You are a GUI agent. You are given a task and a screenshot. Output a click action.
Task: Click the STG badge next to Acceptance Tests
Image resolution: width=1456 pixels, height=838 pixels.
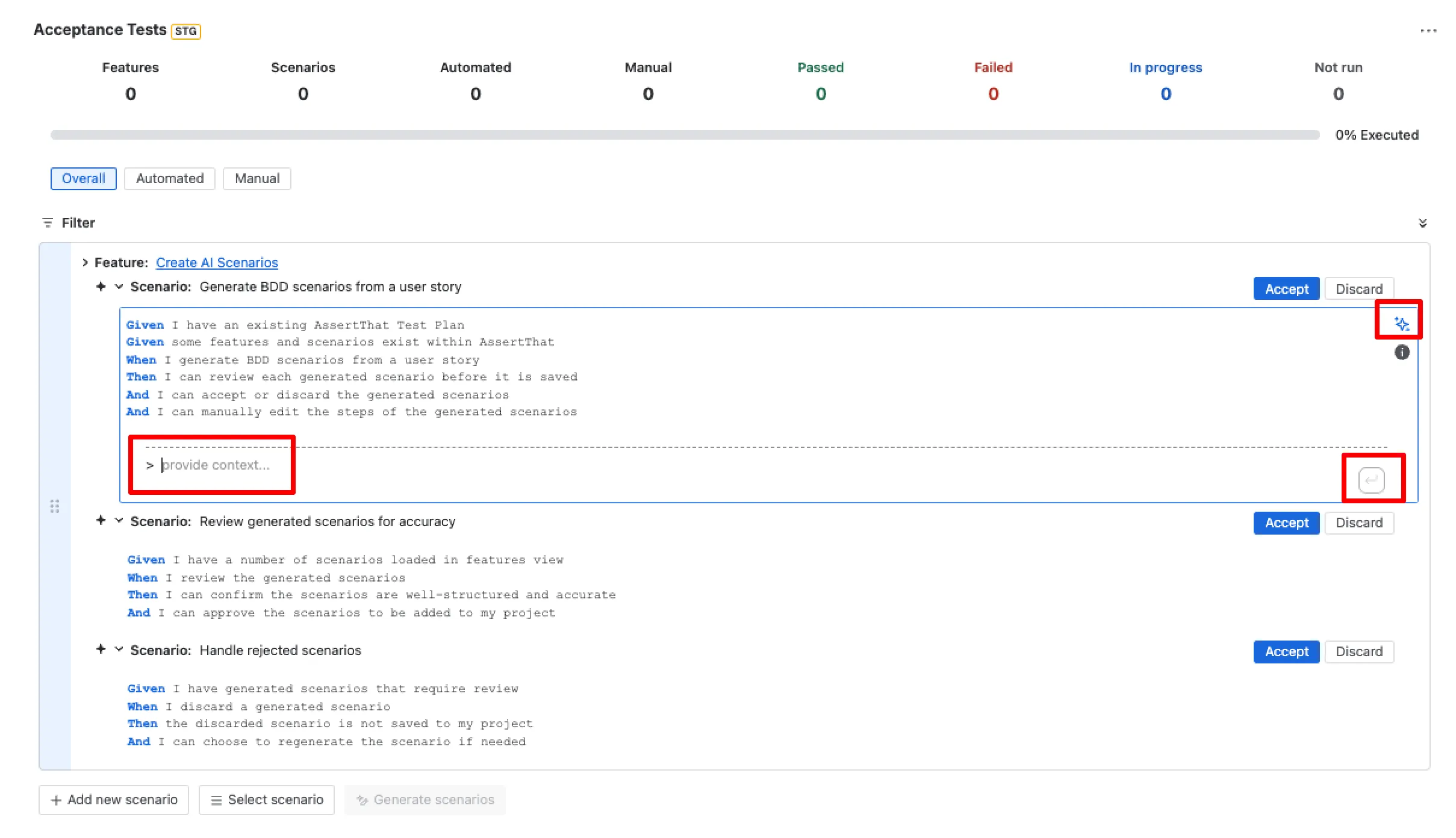(x=185, y=31)
